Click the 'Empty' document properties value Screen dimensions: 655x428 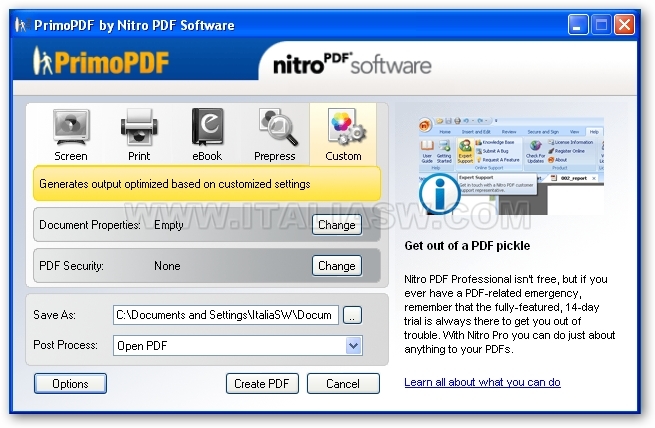pyautogui.click(x=169, y=225)
